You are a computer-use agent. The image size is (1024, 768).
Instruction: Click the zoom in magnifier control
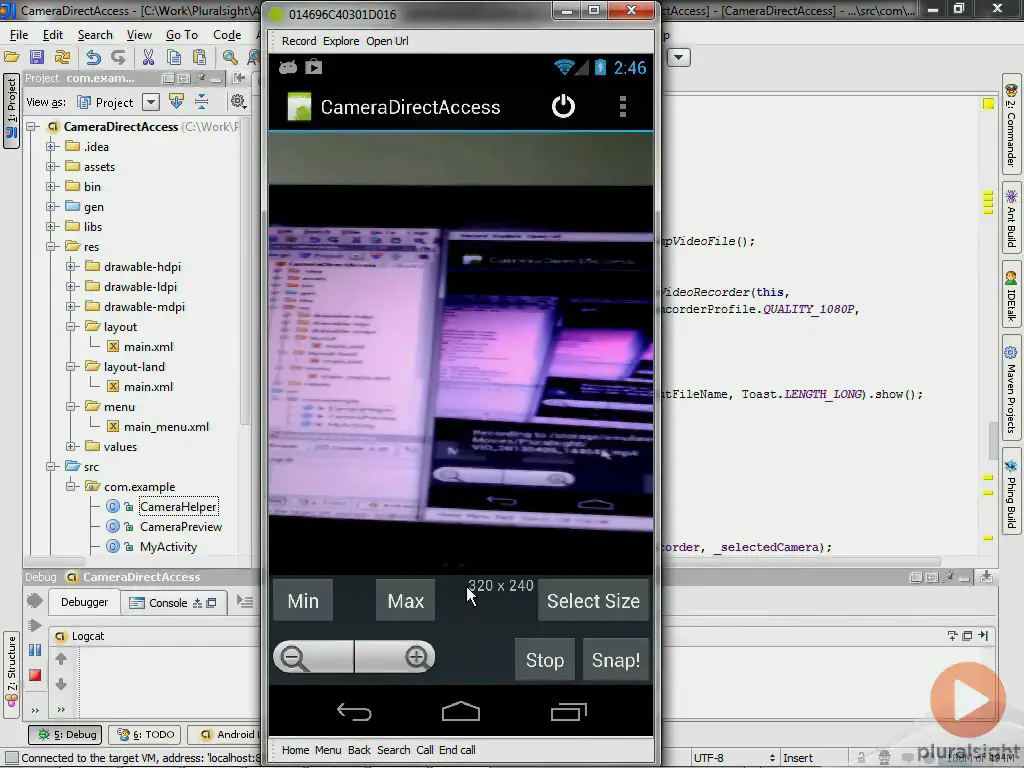pos(417,657)
